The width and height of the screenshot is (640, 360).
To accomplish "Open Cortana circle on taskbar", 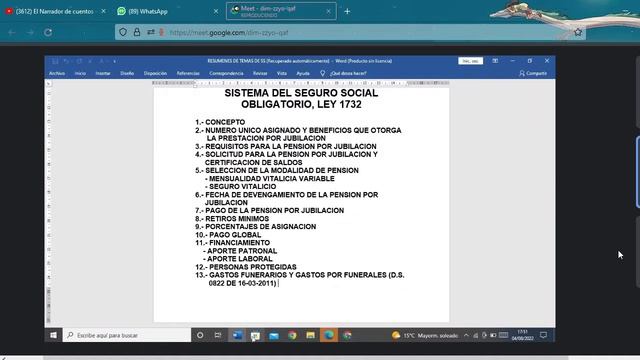I will pos(200,335).
